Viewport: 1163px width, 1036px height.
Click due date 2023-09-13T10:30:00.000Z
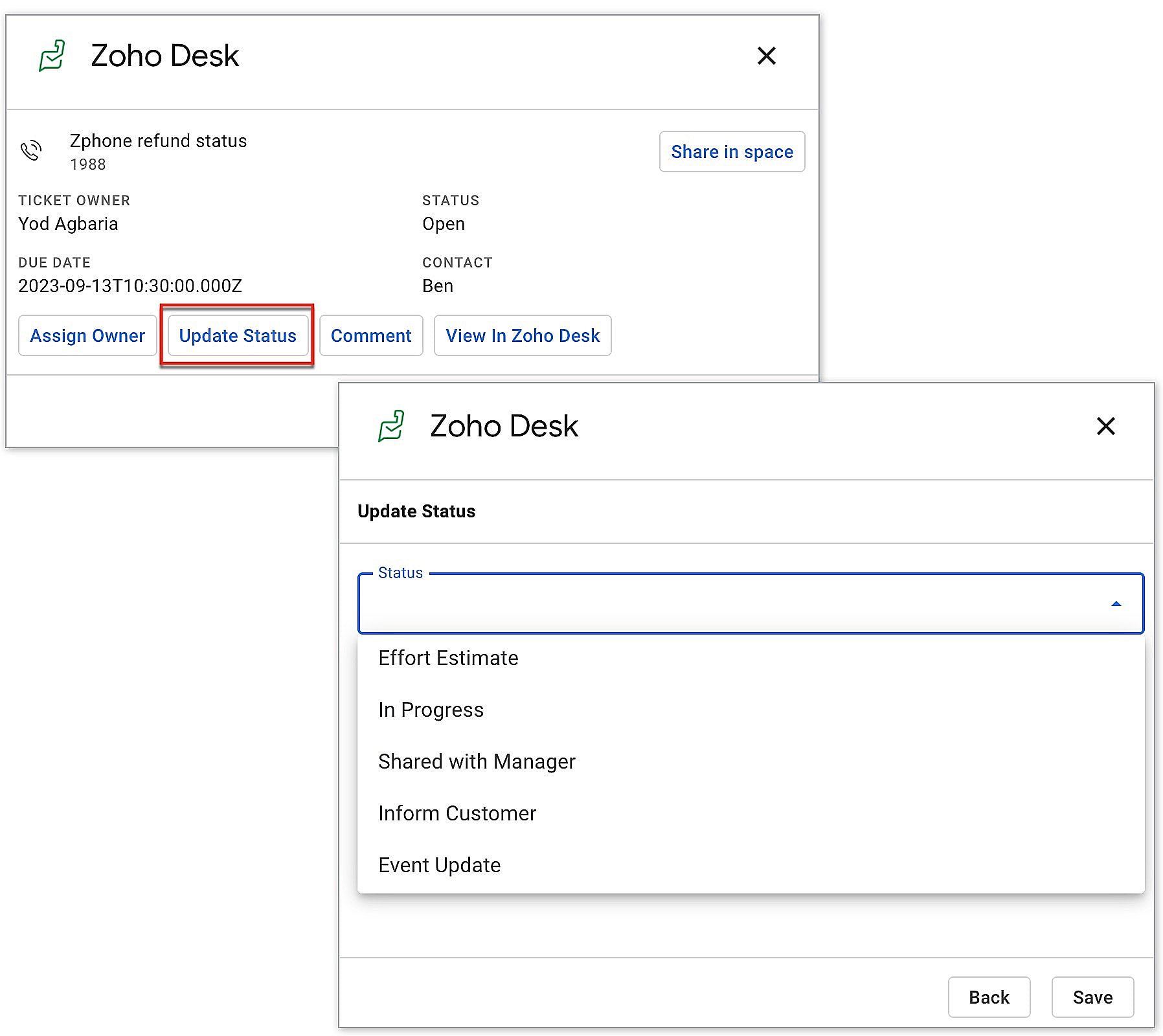pos(130,286)
